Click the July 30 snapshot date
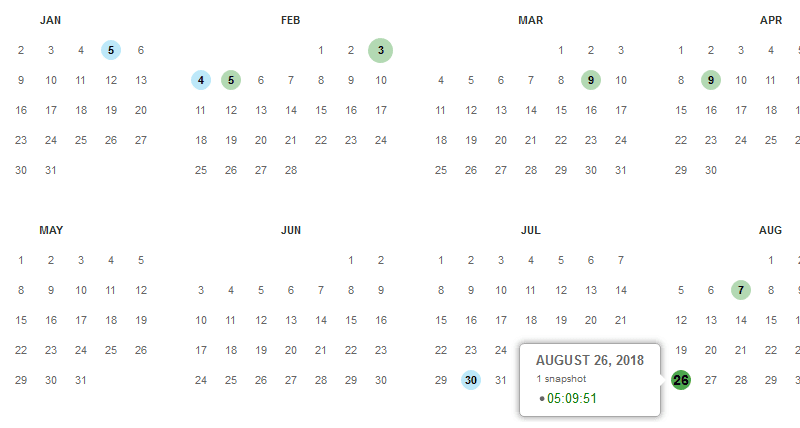Viewport: 800px width, 428px height. click(x=471, y=380)
